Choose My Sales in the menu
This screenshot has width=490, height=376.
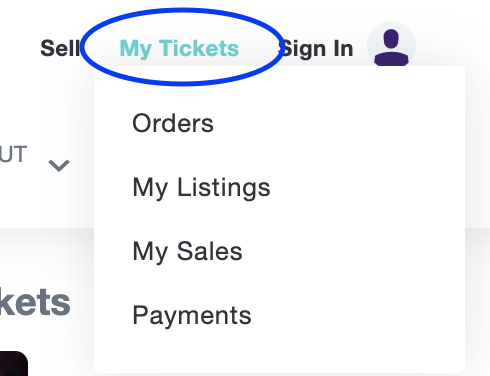pos(187,251)
